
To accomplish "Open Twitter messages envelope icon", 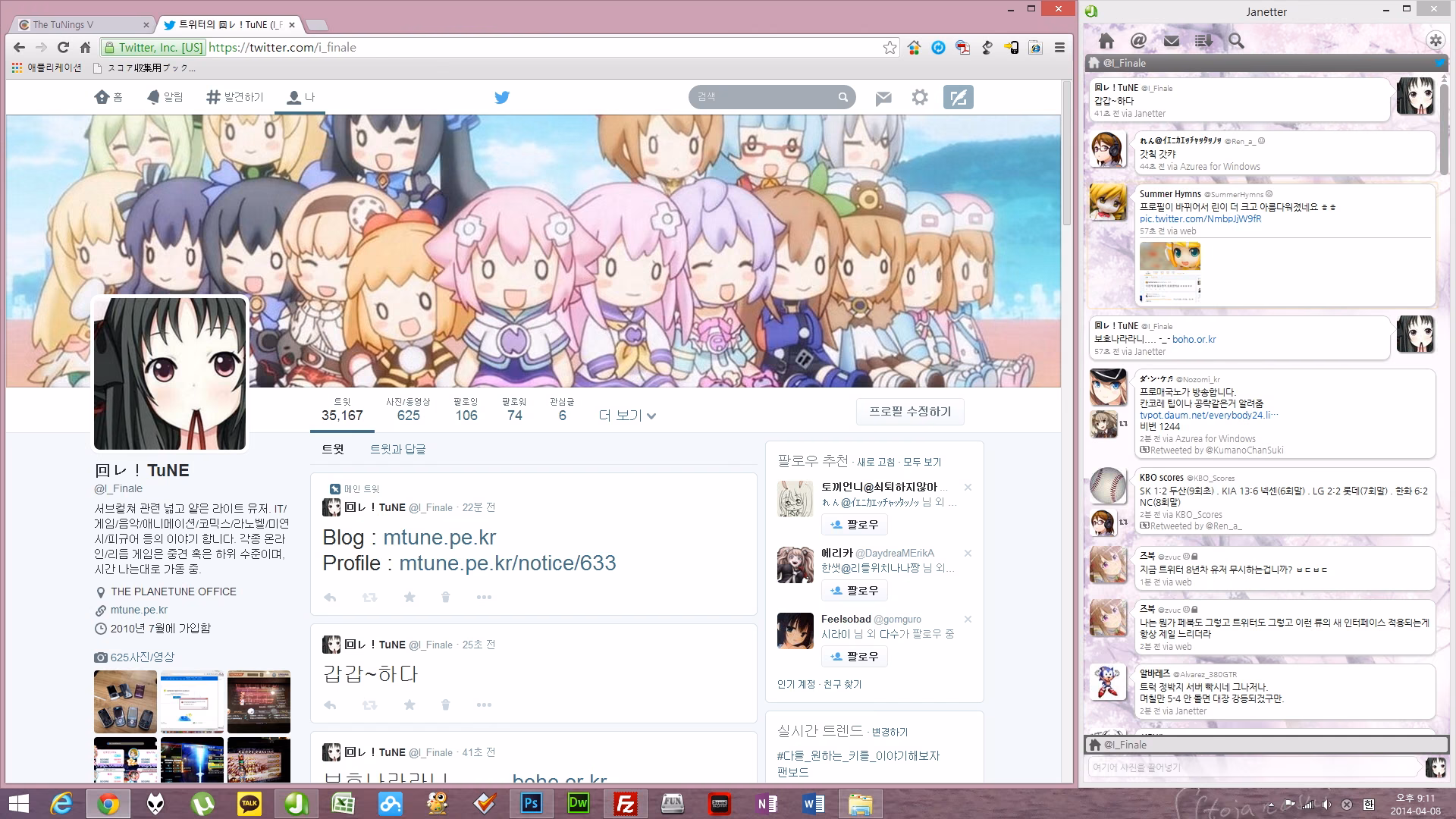I will [x=883, y=98].
